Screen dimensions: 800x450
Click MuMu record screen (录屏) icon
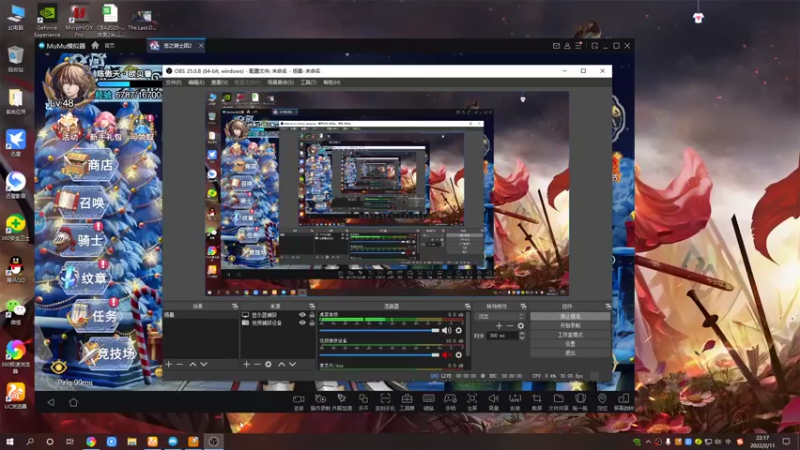[298, 398]
